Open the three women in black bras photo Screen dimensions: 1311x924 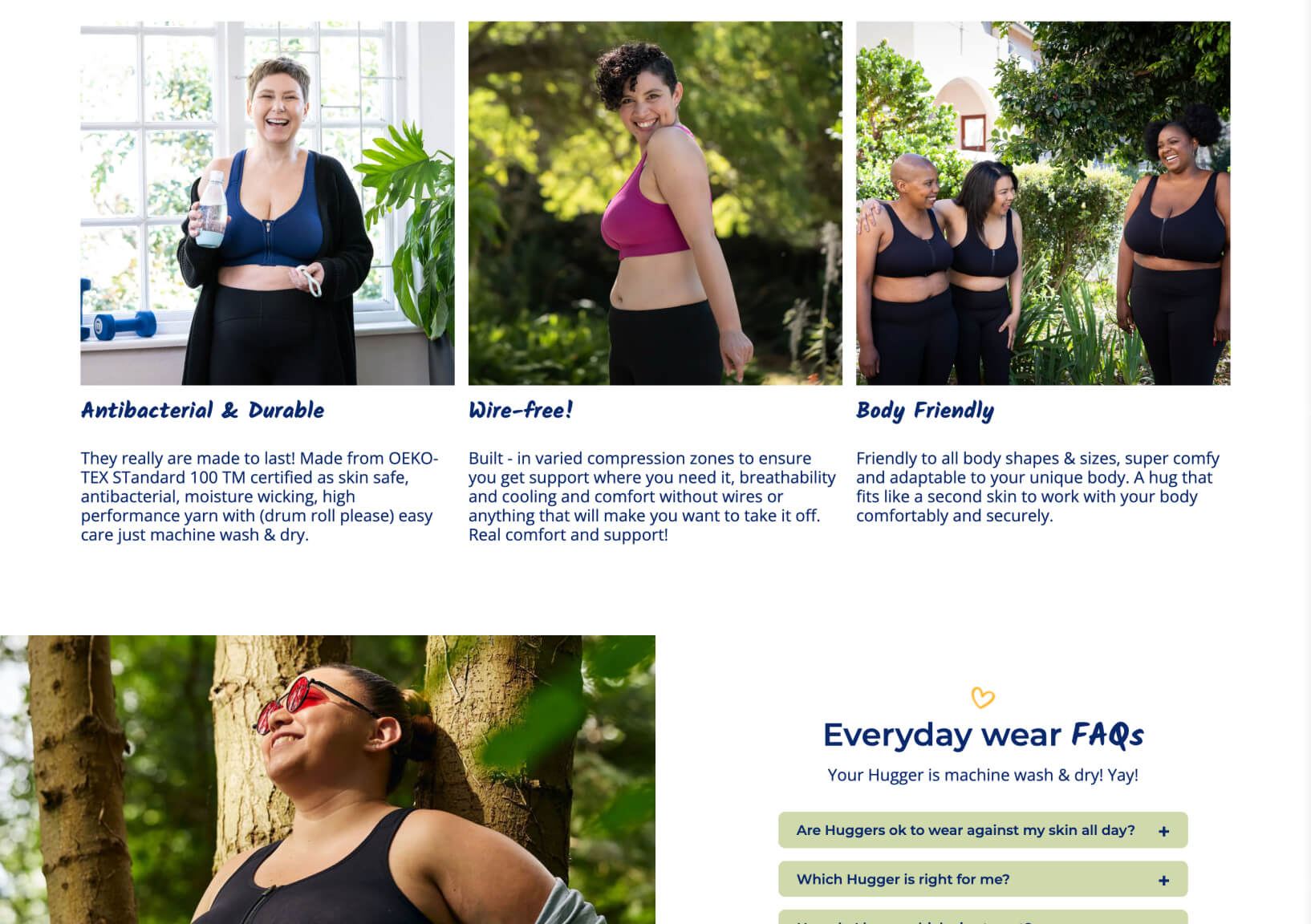[x=1043, y=203]
